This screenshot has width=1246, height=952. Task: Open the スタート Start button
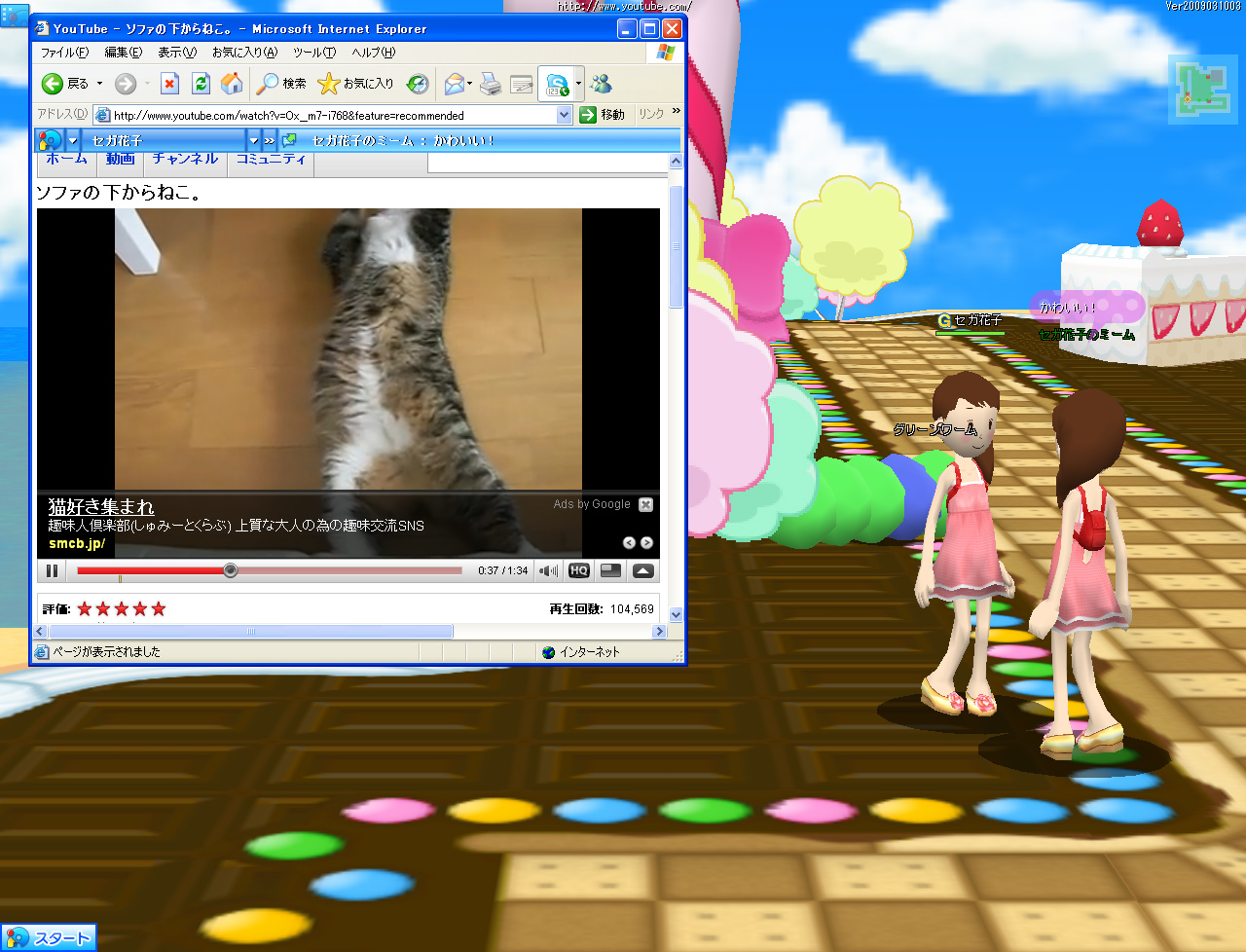[x=49, y=938]
